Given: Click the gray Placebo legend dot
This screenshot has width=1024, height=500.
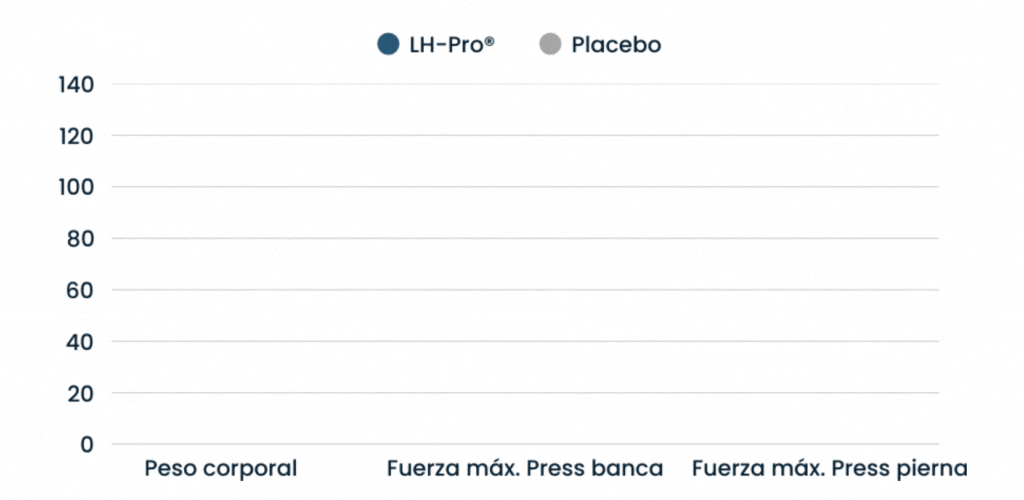Looking at the screenshot, I should 549,44.
